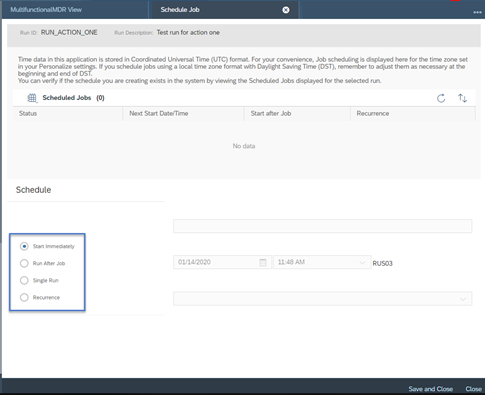Select the Start Immediately option
485x395 pixels.
tap(24, 246)
